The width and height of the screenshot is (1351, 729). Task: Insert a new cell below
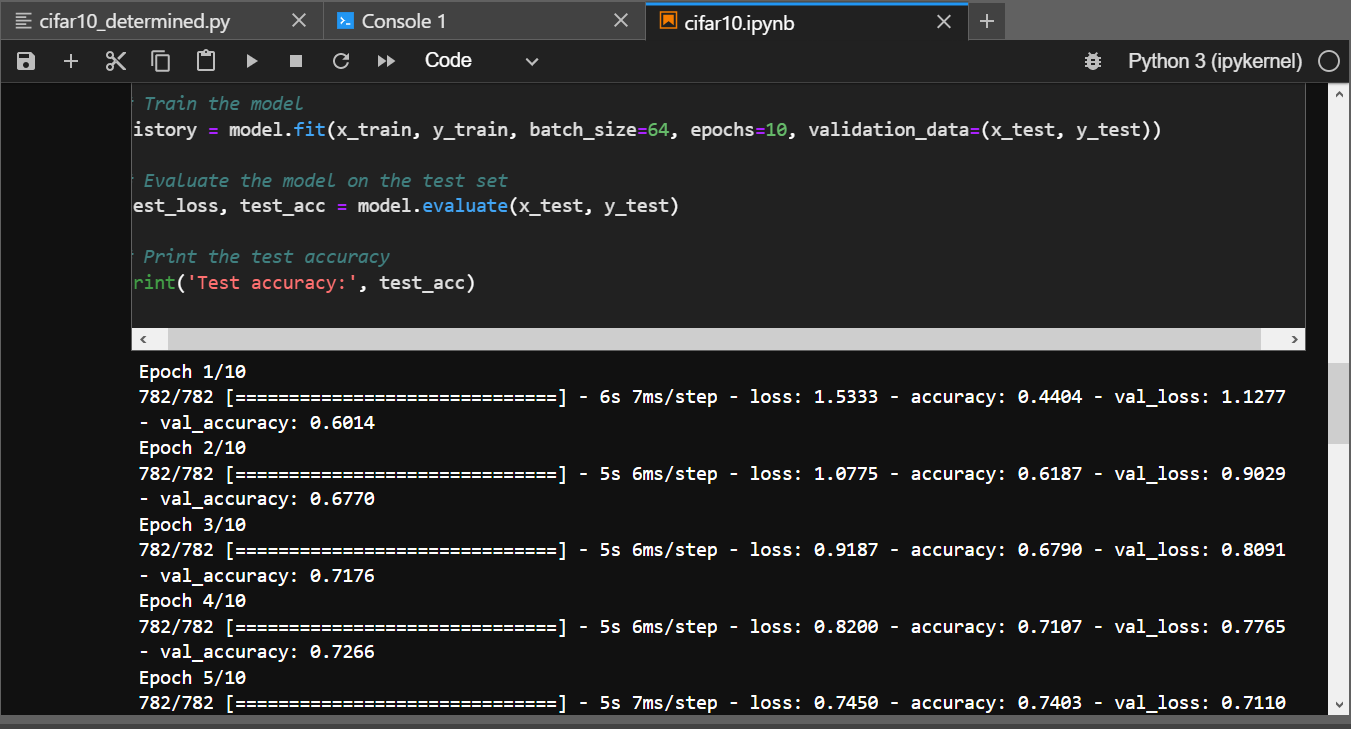(70, 60)
